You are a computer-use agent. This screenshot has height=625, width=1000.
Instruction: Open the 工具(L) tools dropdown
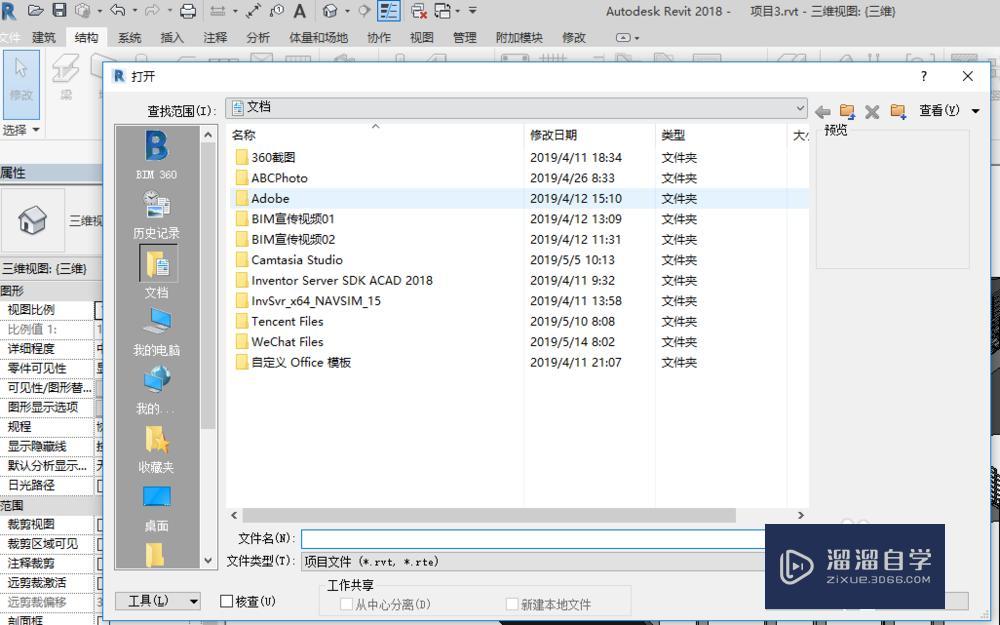158,601
